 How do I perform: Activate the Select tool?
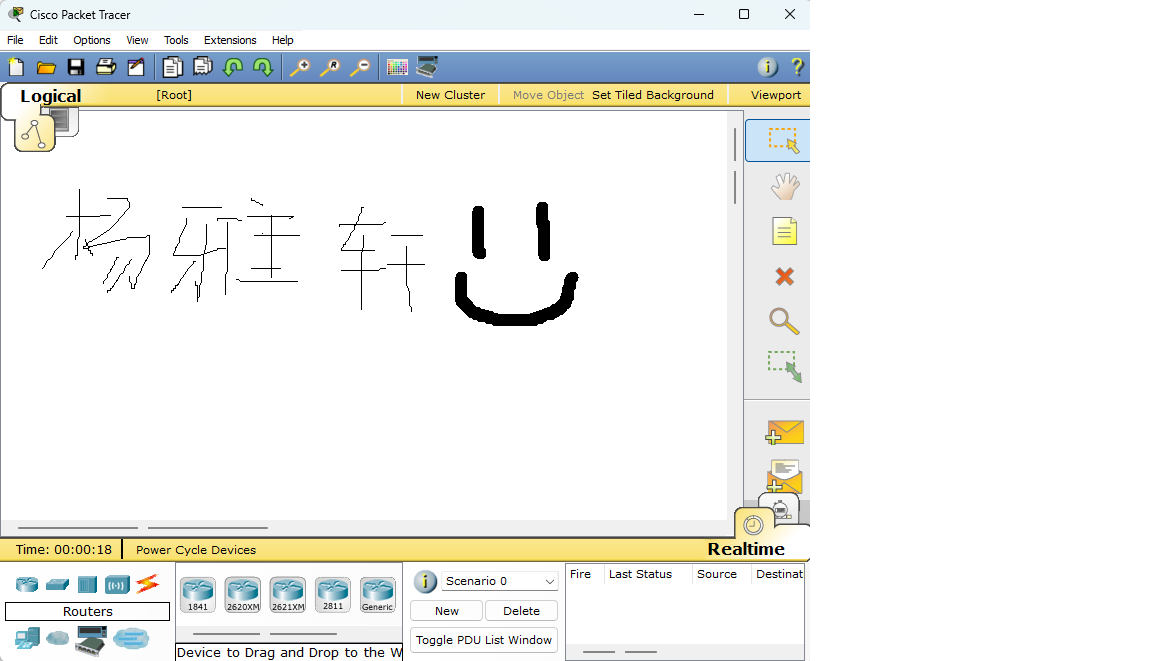click(x=783, y=140)
